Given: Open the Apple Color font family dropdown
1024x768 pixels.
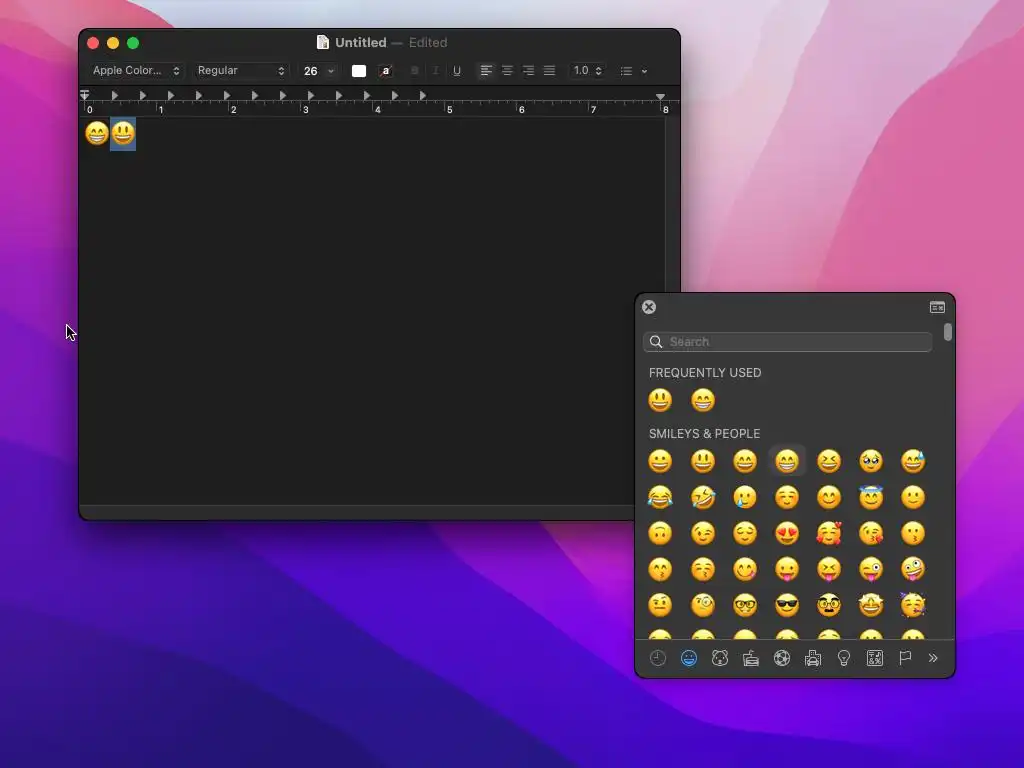Looking at the screenshot, I should click(x=136, y=71).
